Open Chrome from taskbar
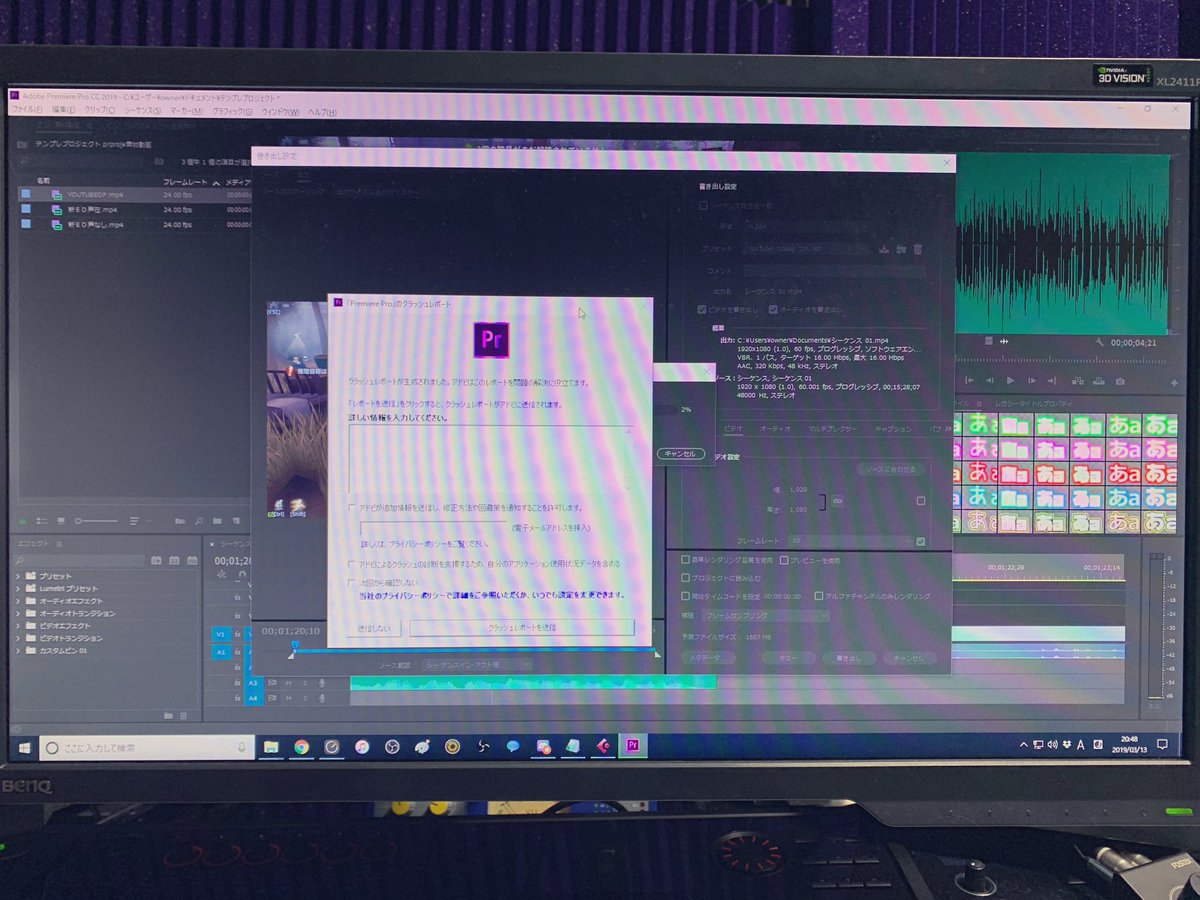This screenshot has width=1200, height=900. pos(301,746)
